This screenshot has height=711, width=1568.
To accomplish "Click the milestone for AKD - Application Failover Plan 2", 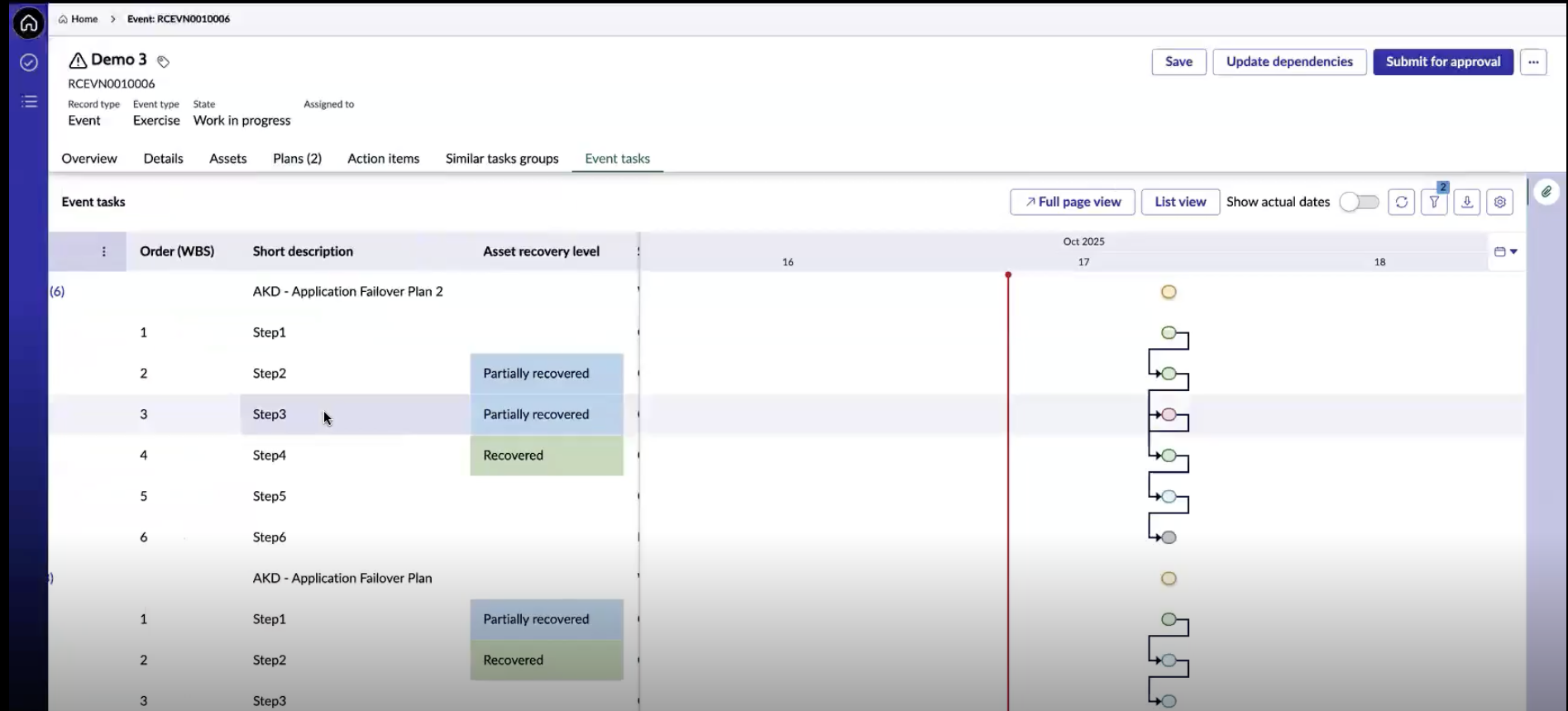I will pos(1169,292).
